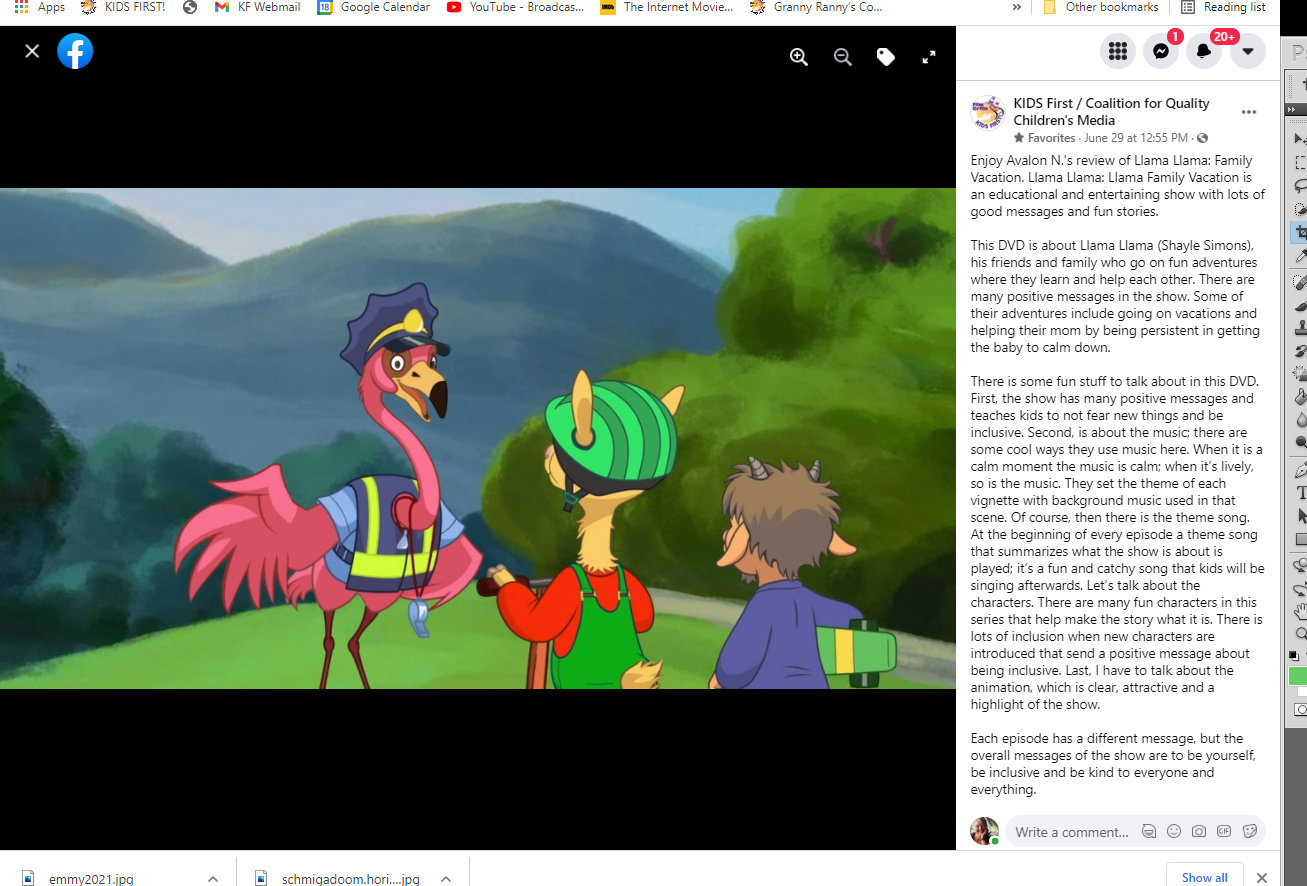Open the KIDS FIRST! bookmark
The width and height of the screenshot is (1307, 886).
[122, 7]
